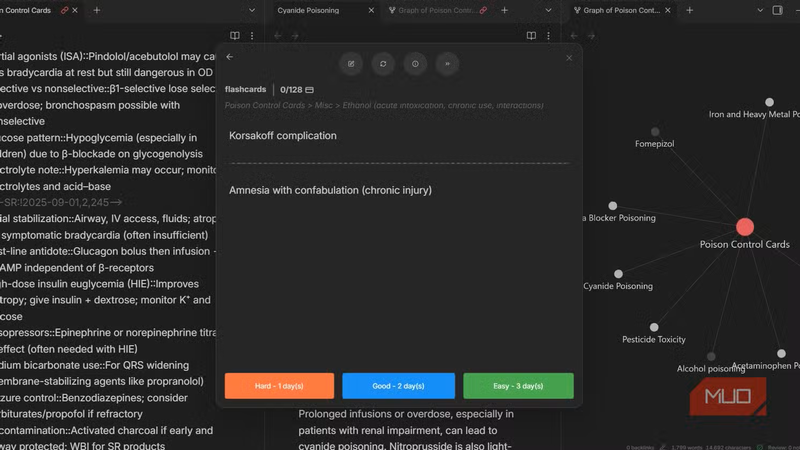Click the reset card progress icon
Image resolution: width=800 pixels, height=450 pixels.
click(x=383, y=64)
